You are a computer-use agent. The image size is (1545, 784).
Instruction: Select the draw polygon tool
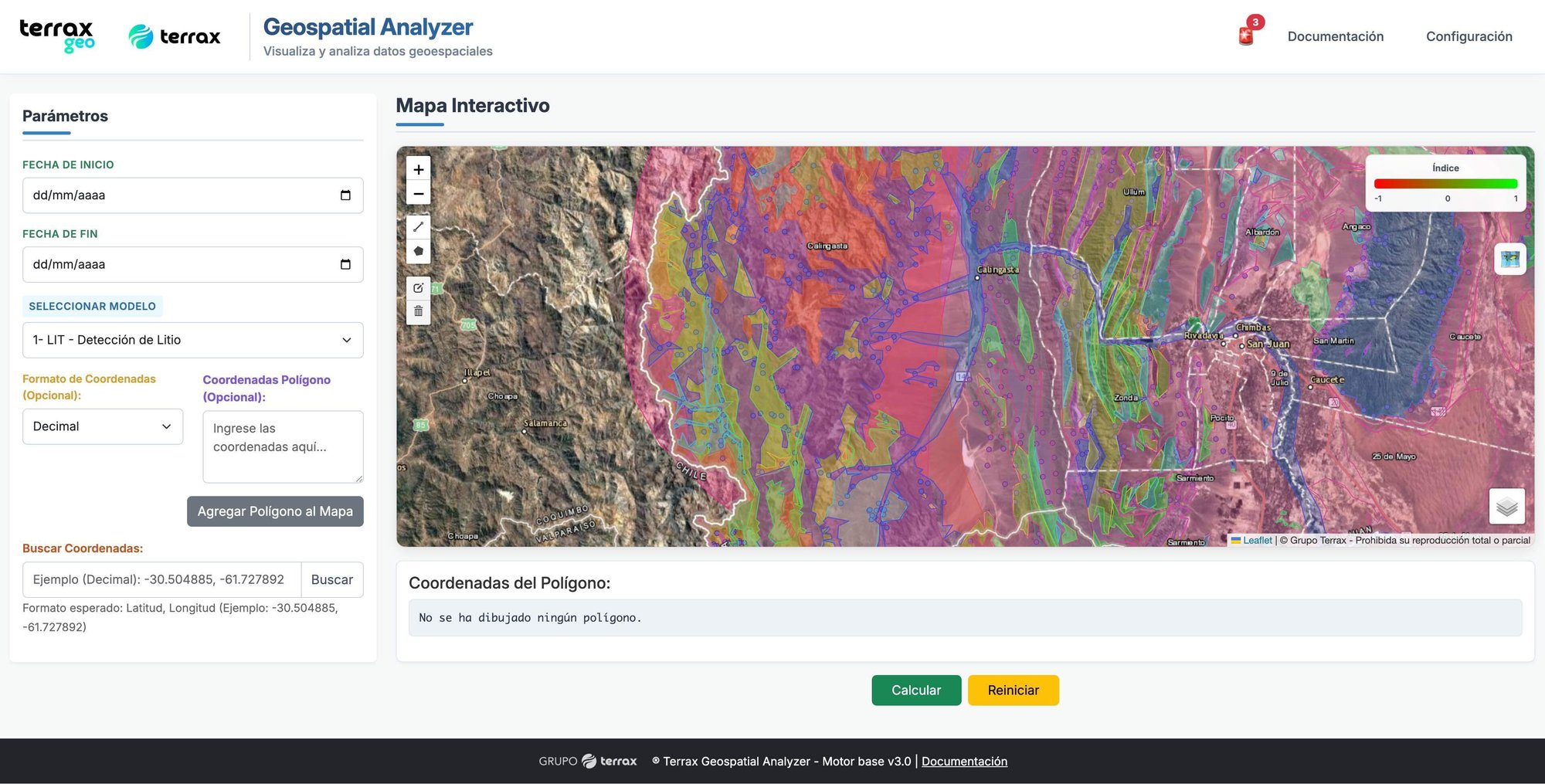[418, 251]
